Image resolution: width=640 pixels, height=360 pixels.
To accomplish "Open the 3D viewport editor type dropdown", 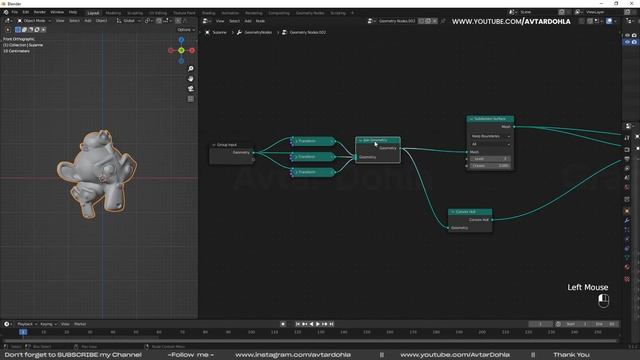I will tap(8, 20).
